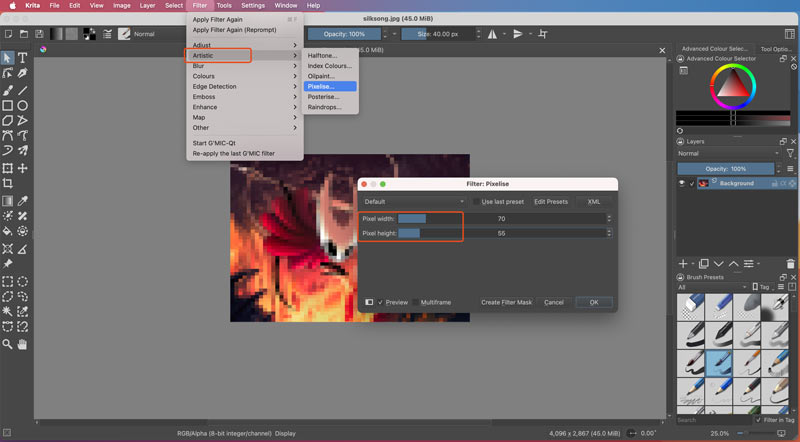This screenshot has width=800, height=442.
Task: Pick a colour in the colour triangle
Action: click(x=733, y=85)
